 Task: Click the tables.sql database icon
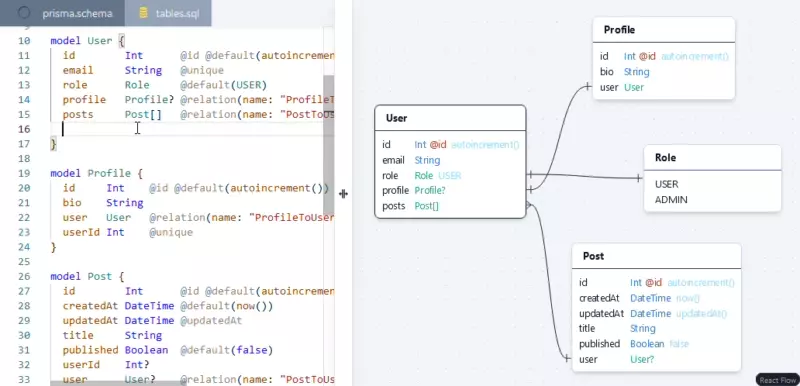click(x=144, y=13)
